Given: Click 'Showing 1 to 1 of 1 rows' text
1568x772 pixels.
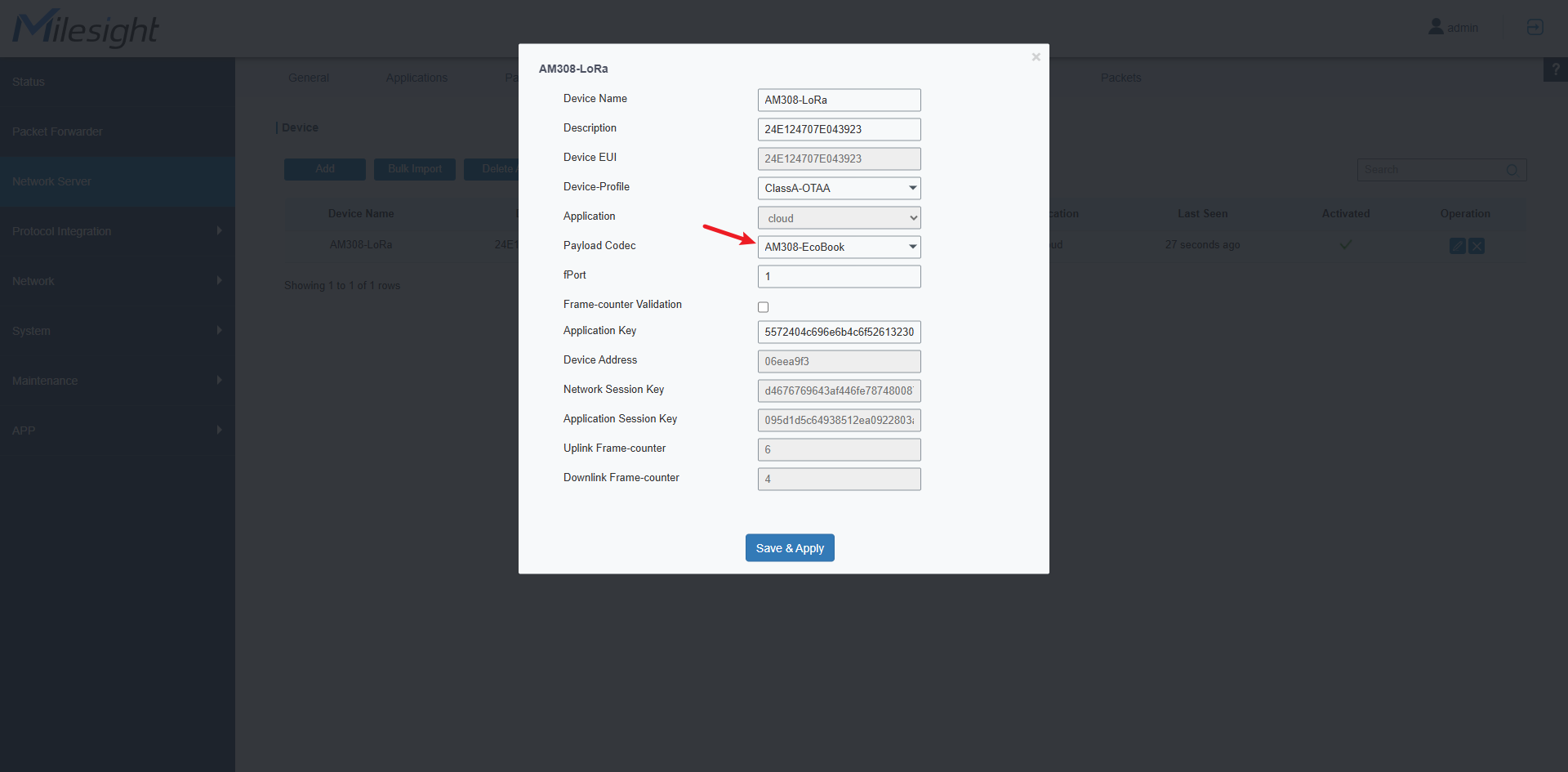Looking at the screenshot, I should (x=342, y=285).
